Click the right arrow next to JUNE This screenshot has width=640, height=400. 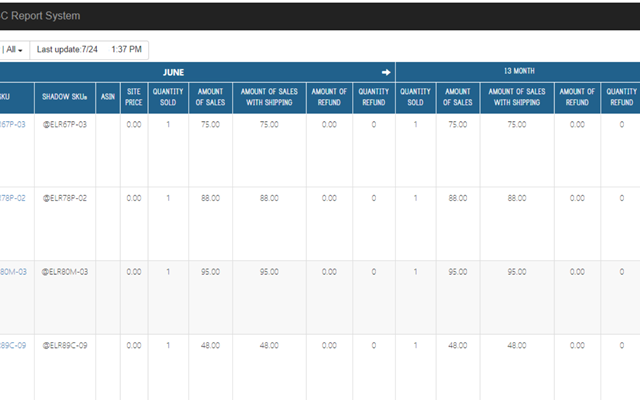(x=386, y=72)
